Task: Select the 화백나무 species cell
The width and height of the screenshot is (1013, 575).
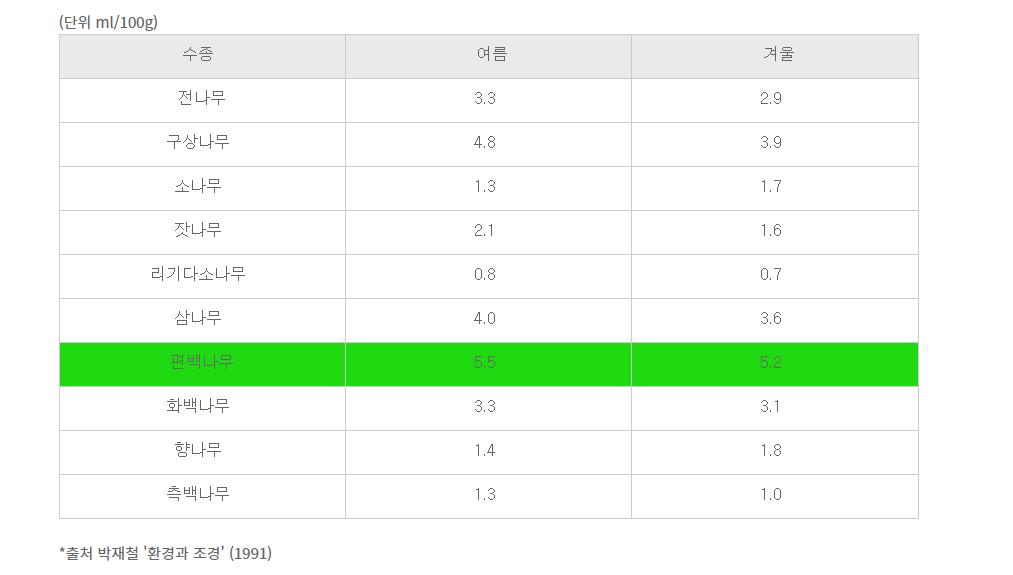Action: point(202,408)
